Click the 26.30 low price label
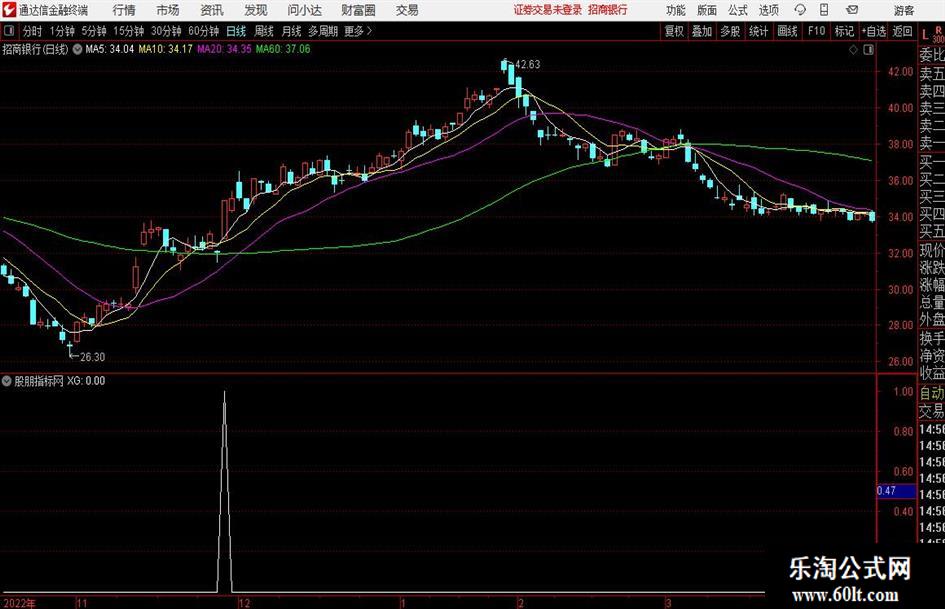Screen dimensions: 945x609 [92, 357]
